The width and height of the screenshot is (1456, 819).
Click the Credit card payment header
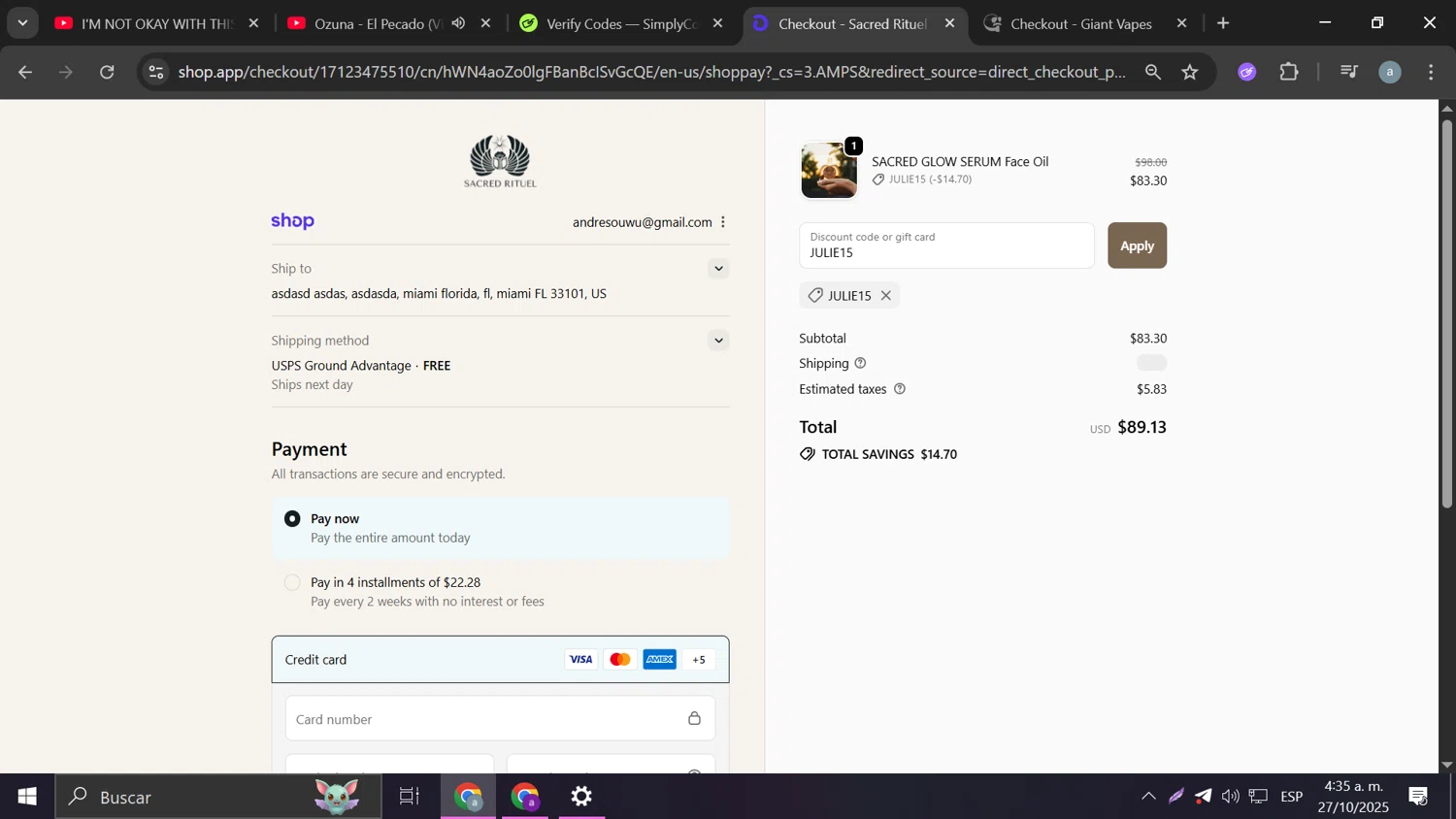(500, 660)
